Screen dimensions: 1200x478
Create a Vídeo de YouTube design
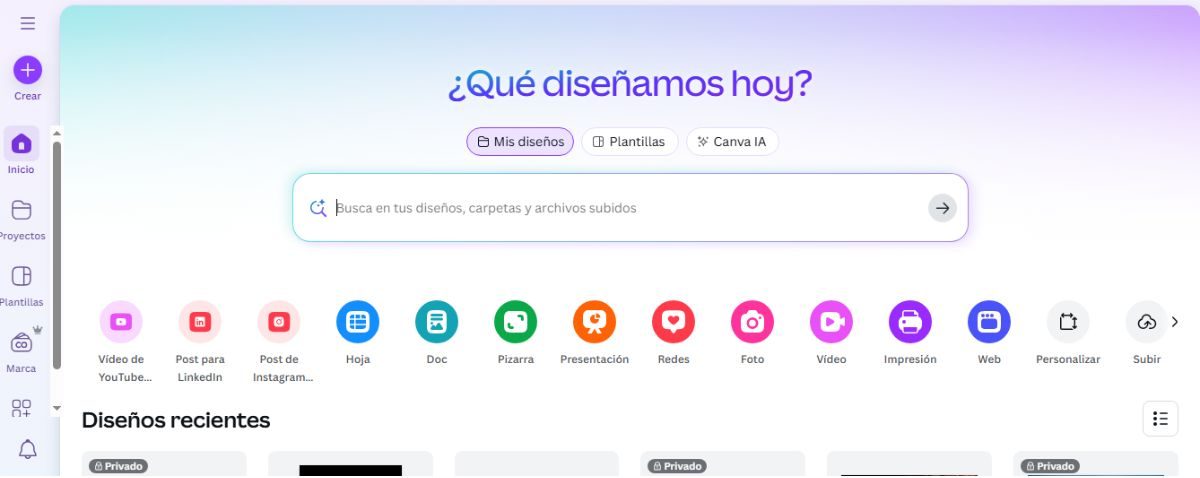[x=121, y=322]
